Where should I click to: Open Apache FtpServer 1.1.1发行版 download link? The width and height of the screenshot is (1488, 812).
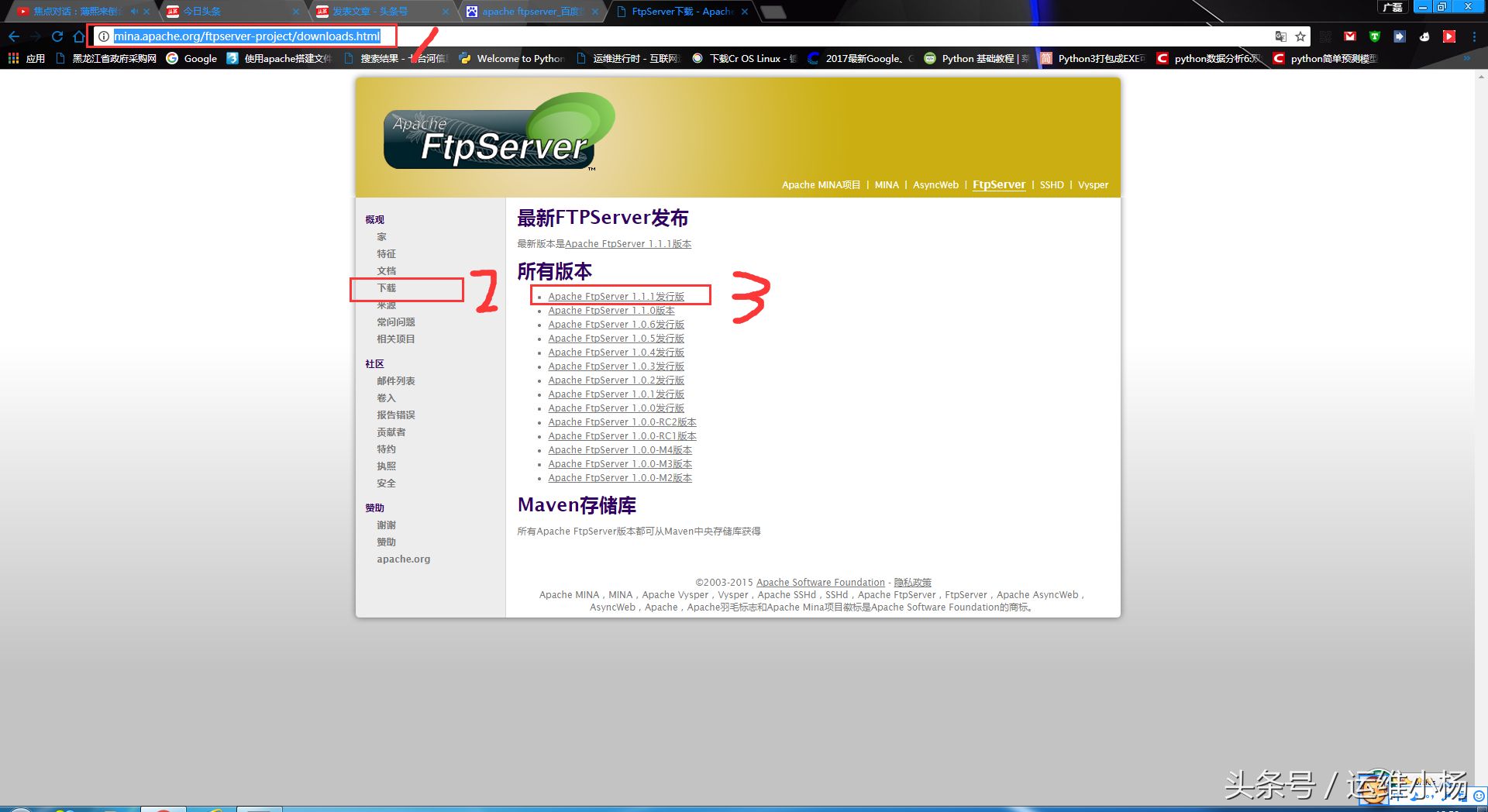[616, 297]
